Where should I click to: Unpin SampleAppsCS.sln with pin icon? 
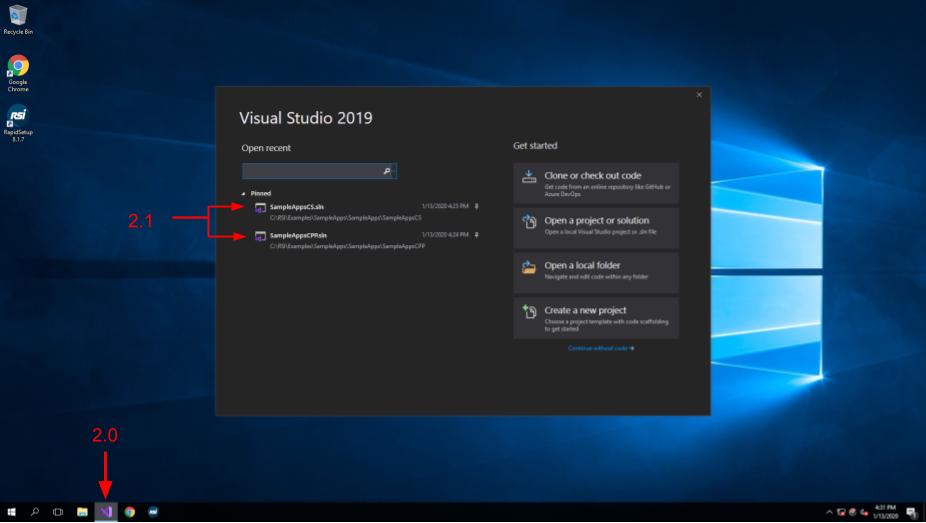pos(477,207)
